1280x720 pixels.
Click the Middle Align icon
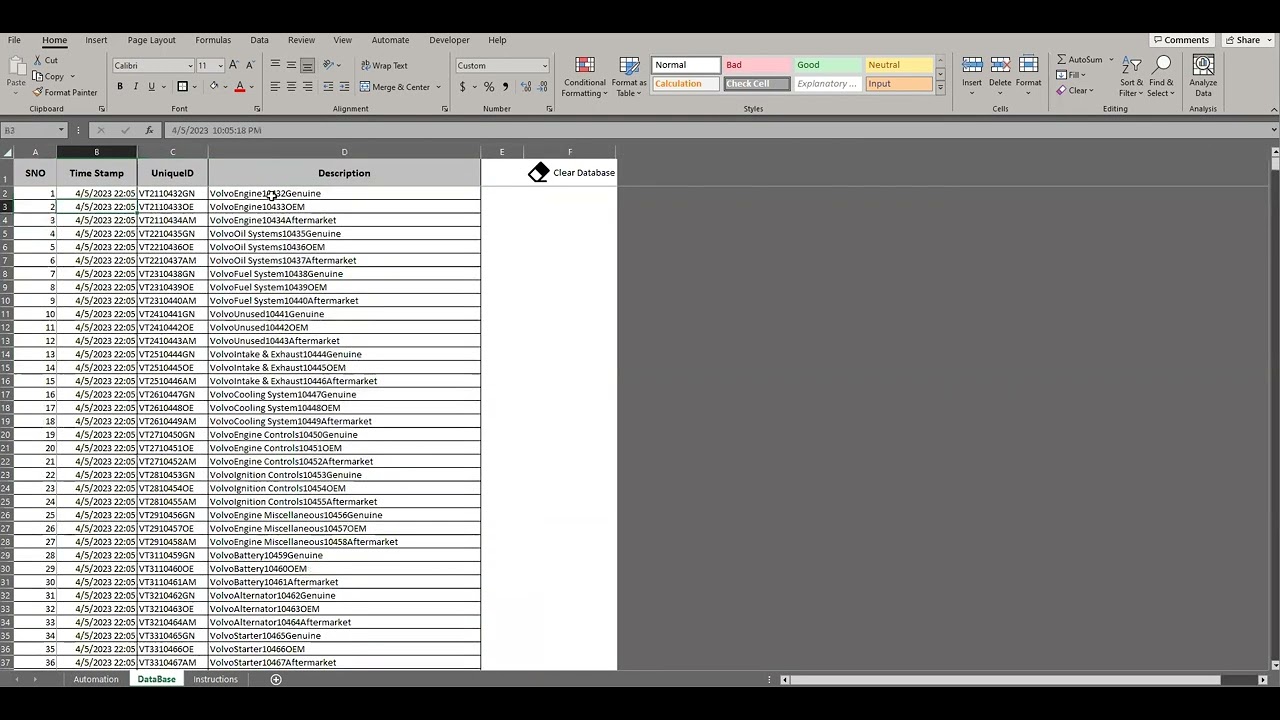click(x=291, y=65)
